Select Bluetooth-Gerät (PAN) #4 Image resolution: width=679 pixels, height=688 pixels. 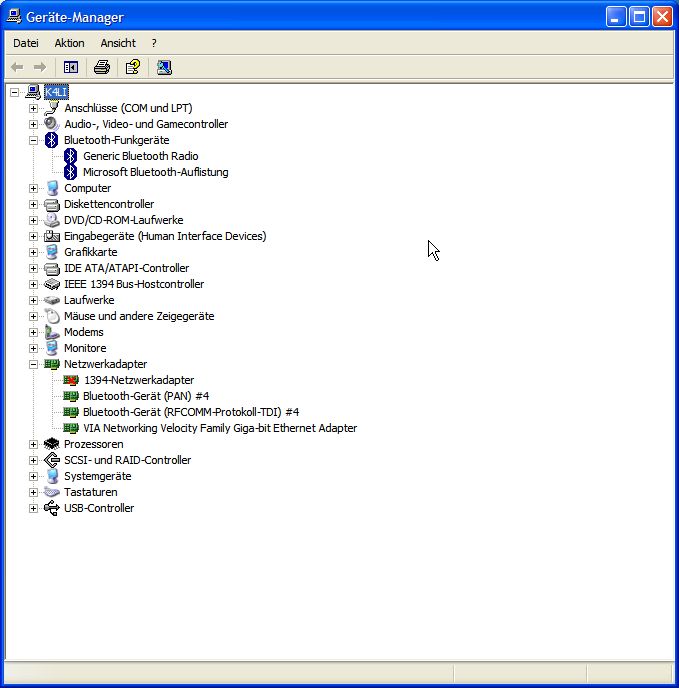146,396
